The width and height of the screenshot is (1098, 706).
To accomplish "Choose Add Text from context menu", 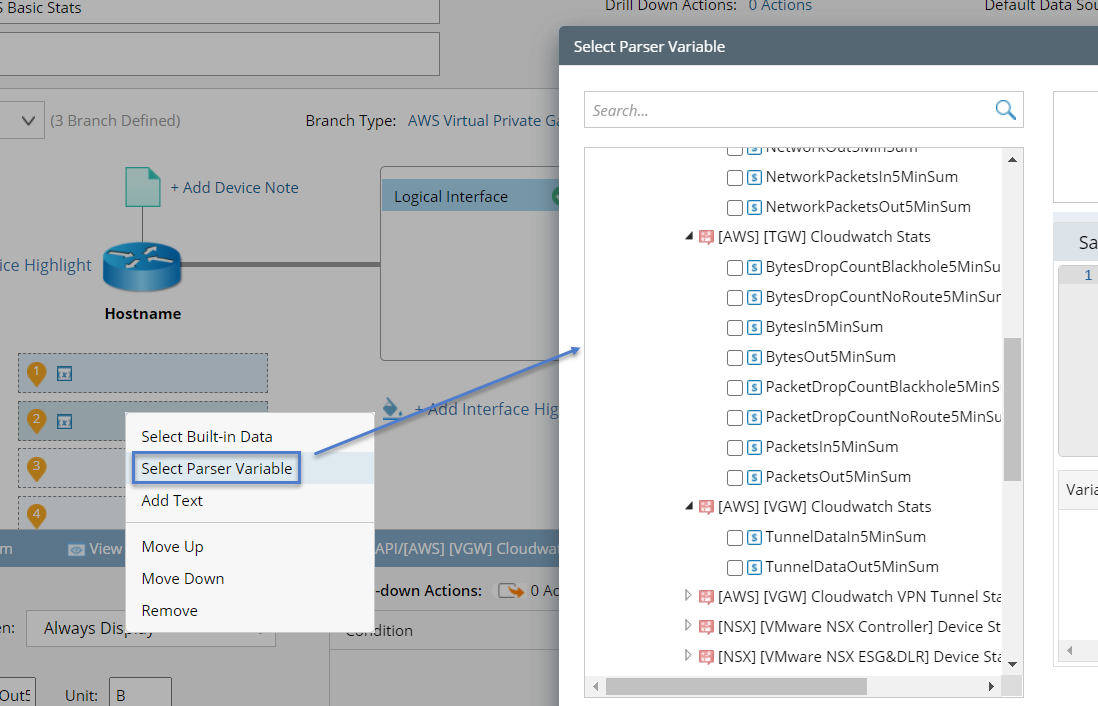I will click(172, 501).
